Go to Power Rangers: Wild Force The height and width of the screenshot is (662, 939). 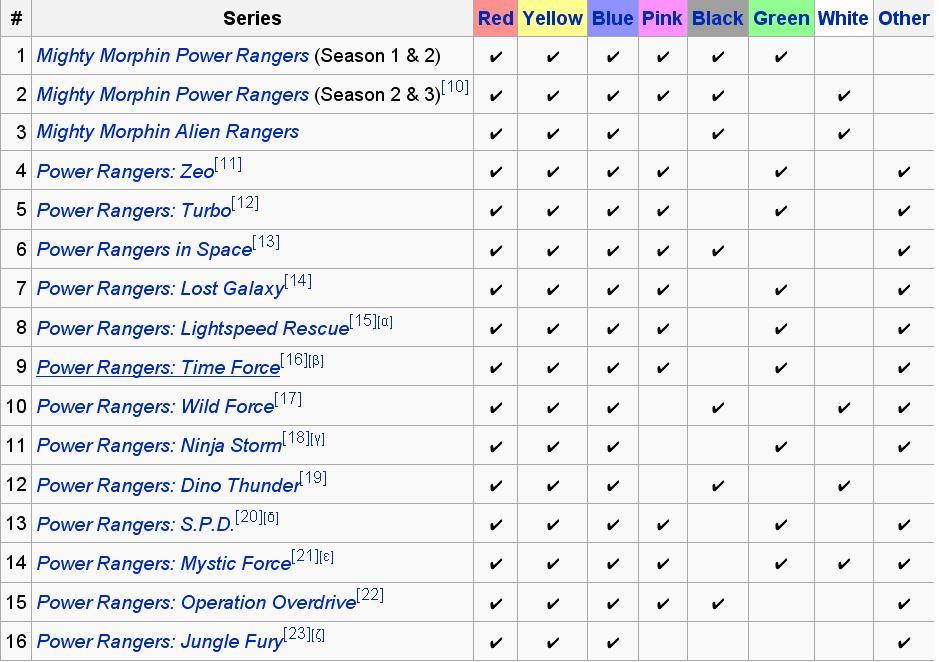point(155,407)
